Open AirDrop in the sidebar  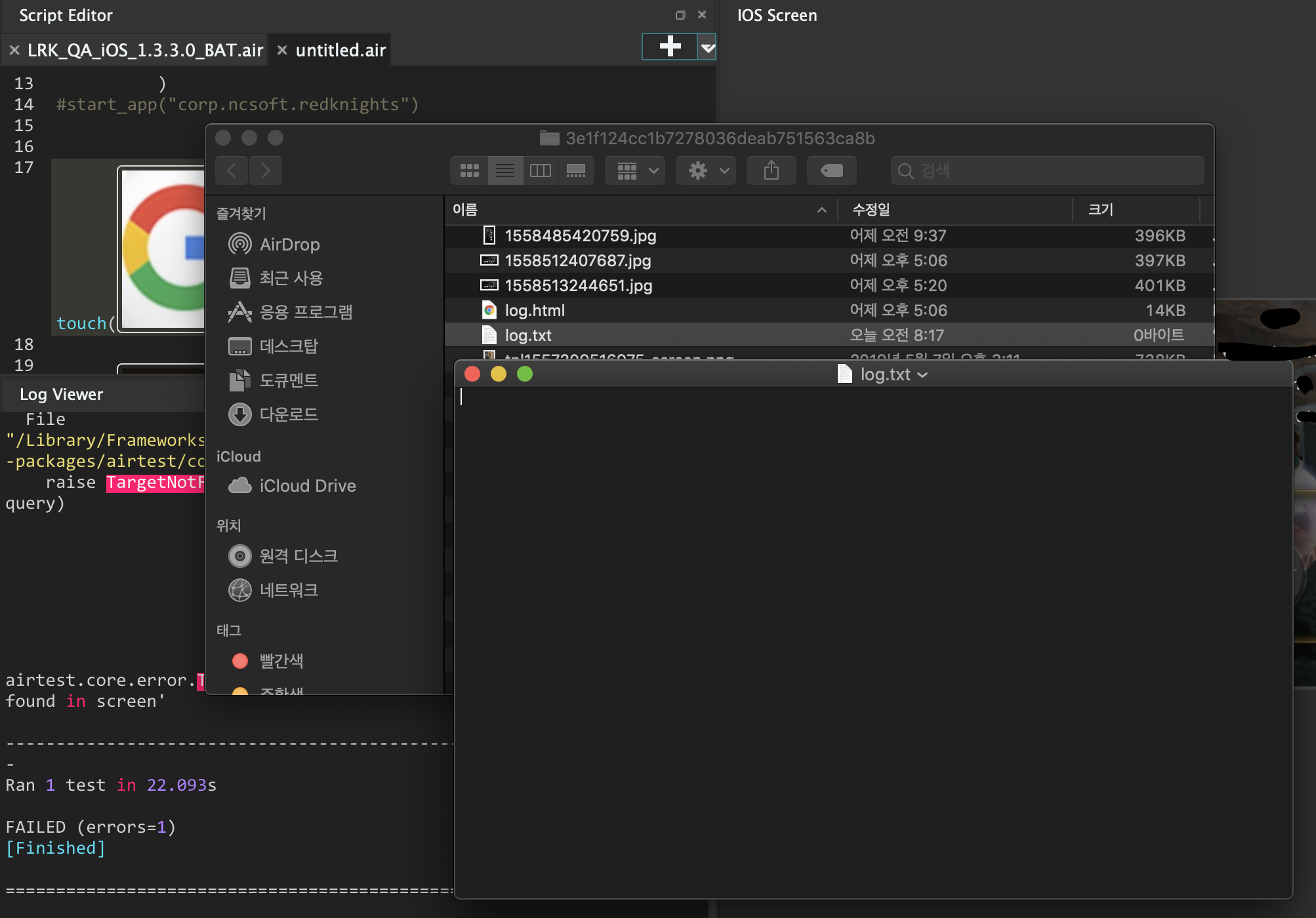289,245
